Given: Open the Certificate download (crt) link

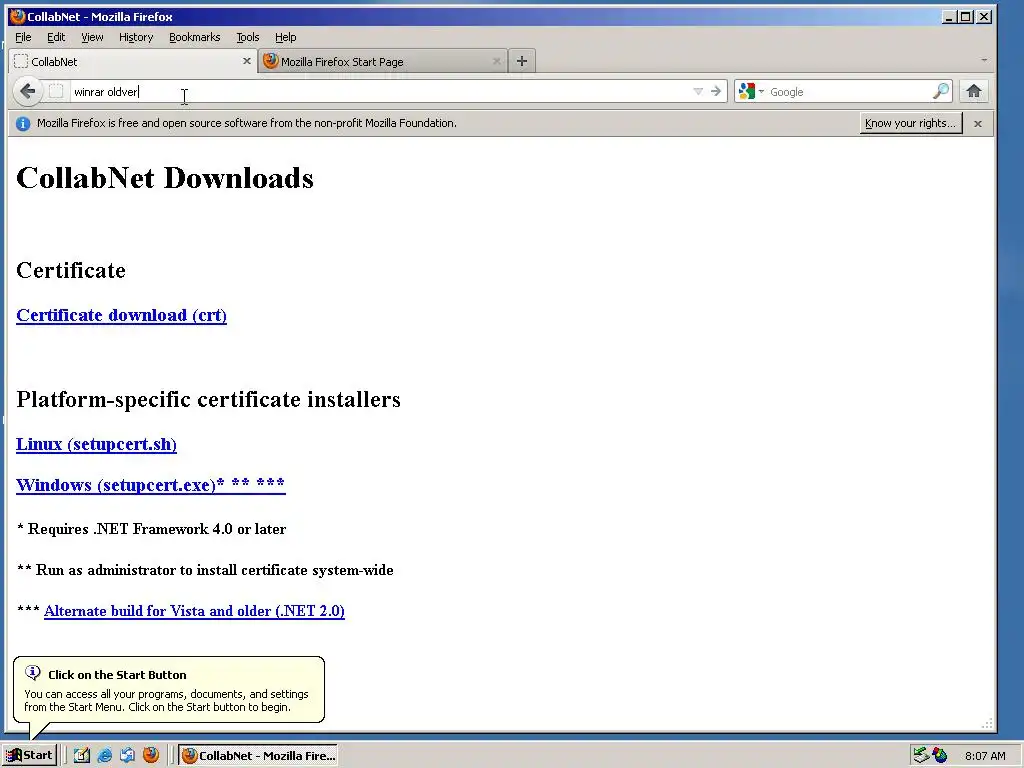Looking at the screenshot, I should click(121, 315).
